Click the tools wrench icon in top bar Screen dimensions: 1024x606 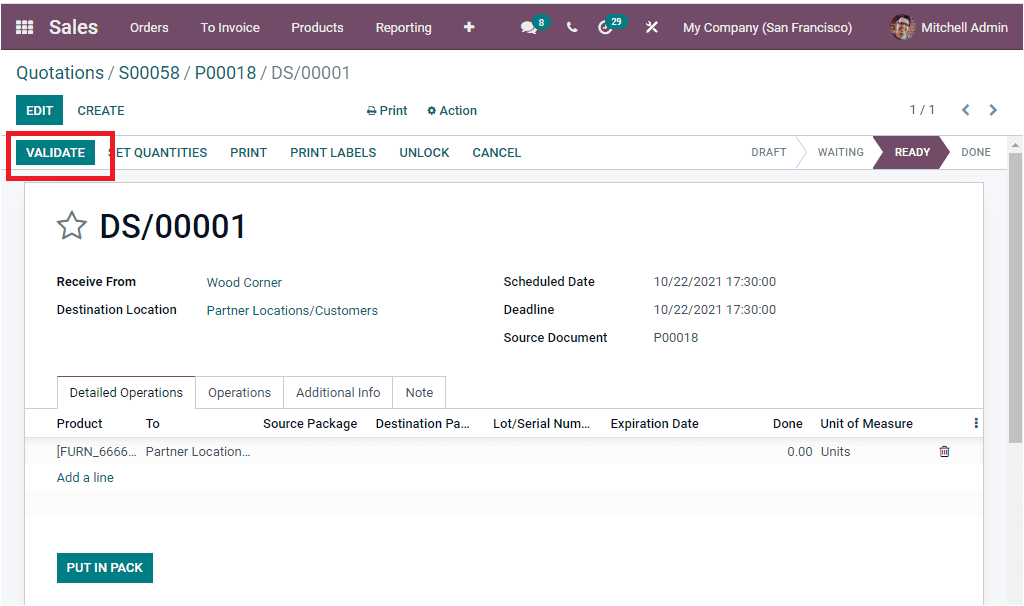(652, 27)
